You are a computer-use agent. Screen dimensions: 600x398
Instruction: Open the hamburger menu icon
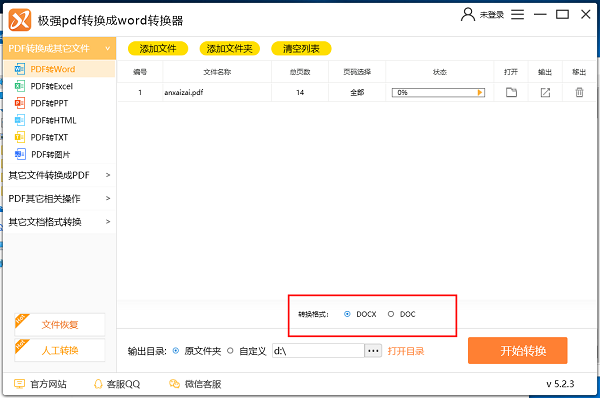pos(517,15)
